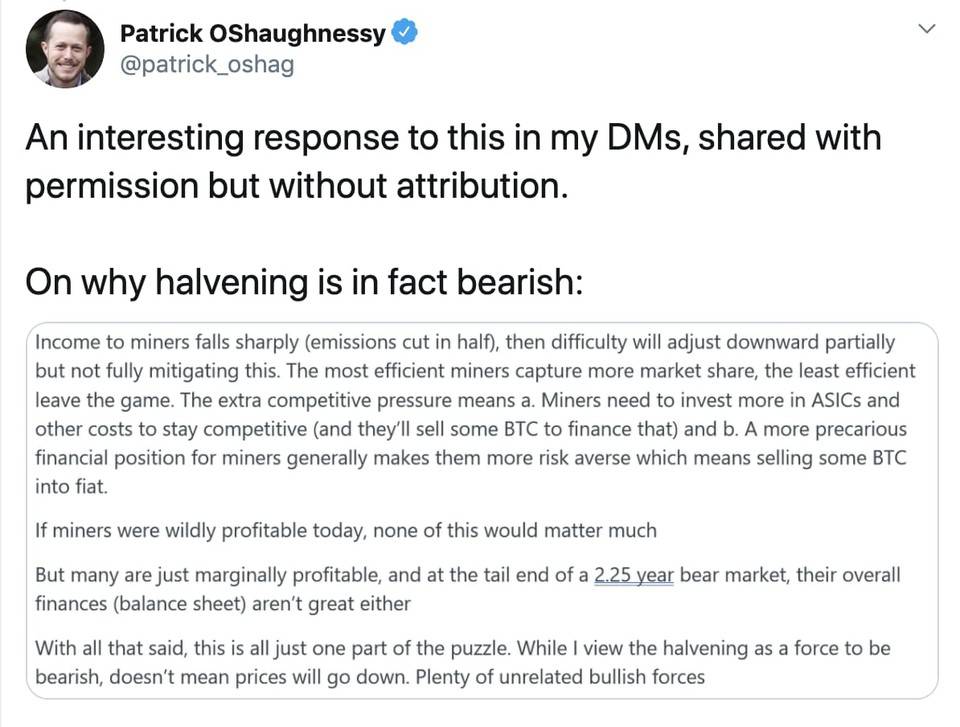Click the underlined "2.25 year" text
The image size is (960, 727).
pos(633,576)
